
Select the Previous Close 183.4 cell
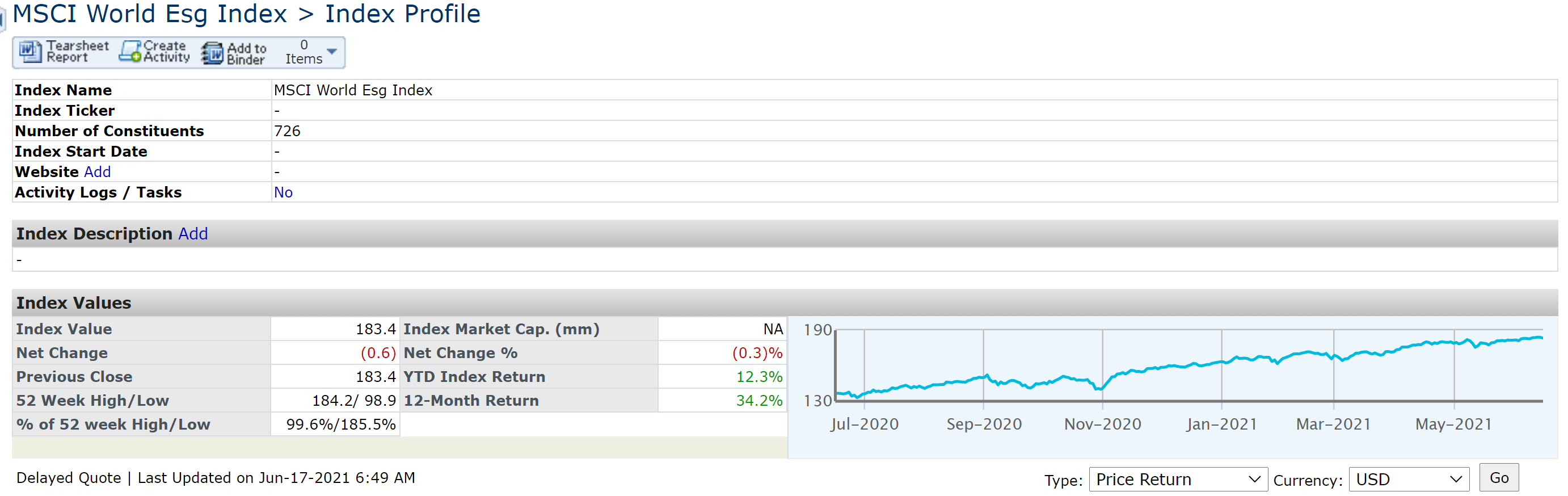point(335,377)
